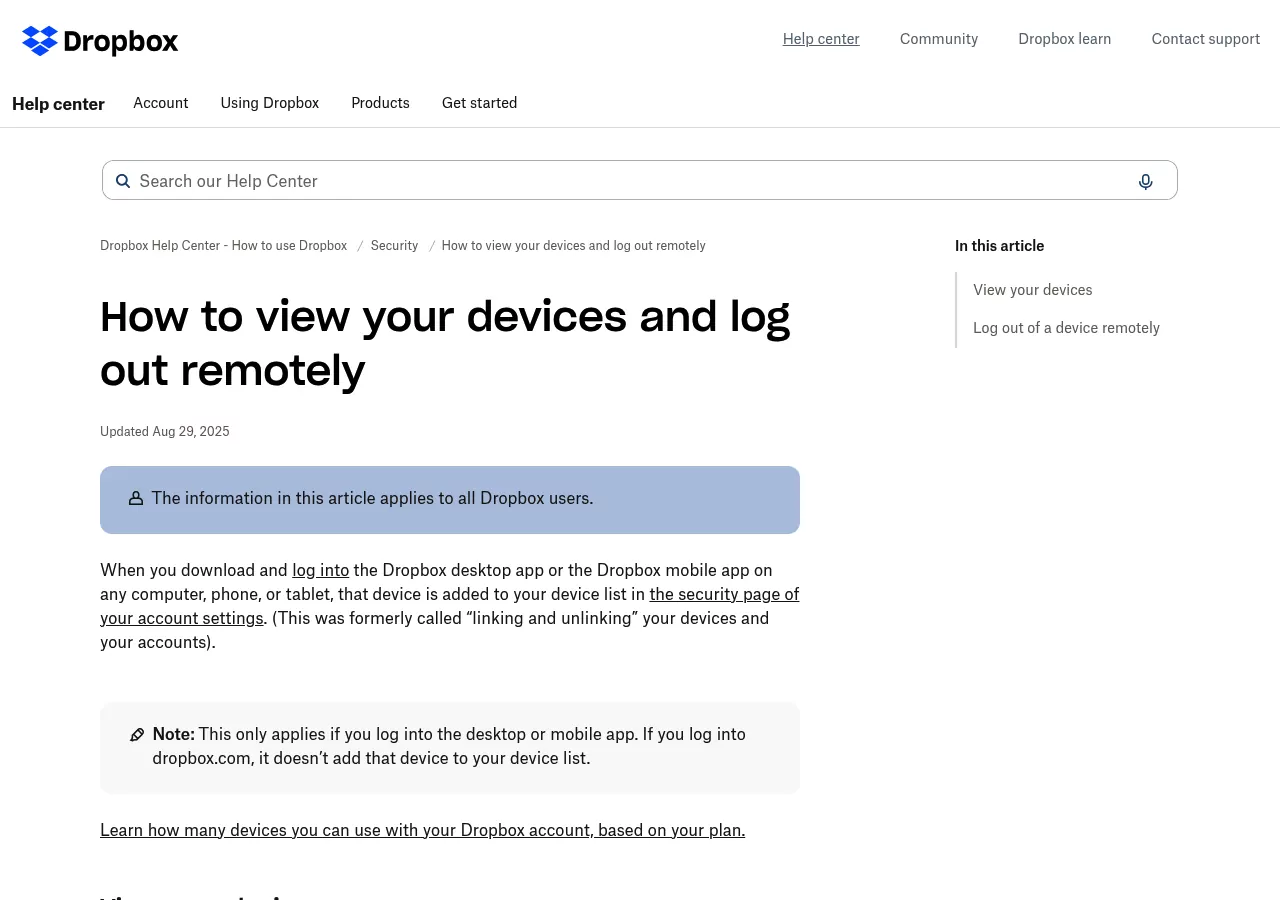Activate voice search microphone icon
The height and width of the screenshot is (900, 1280).
(1146, 181)
